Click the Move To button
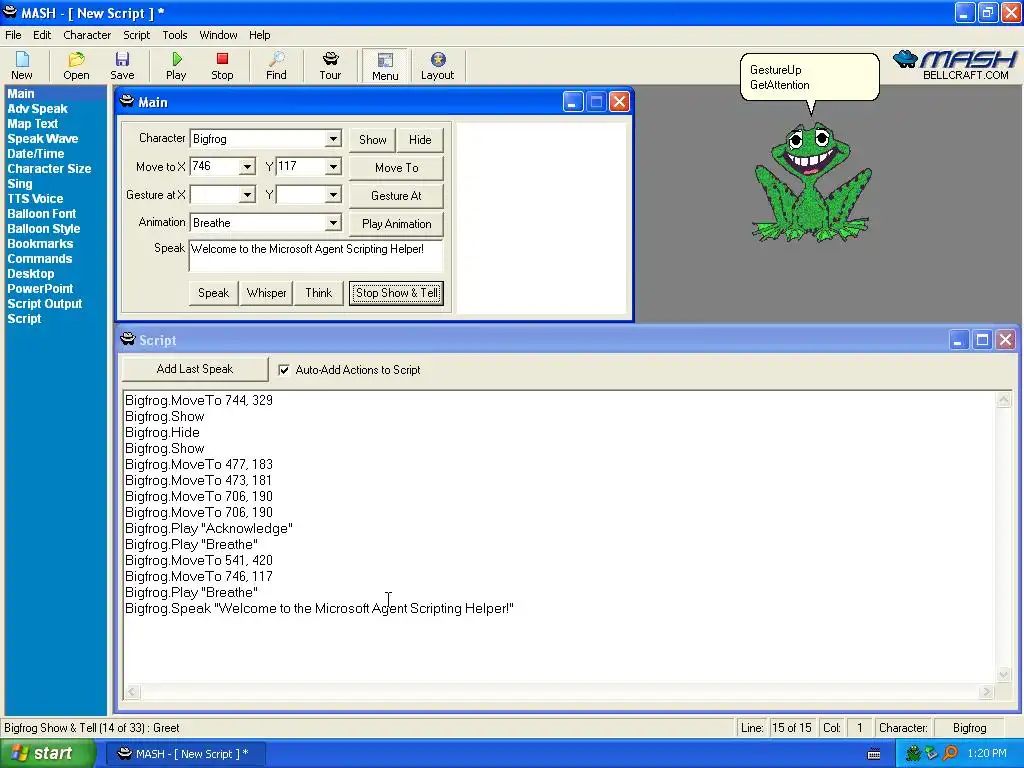 (x=396, y=168)
